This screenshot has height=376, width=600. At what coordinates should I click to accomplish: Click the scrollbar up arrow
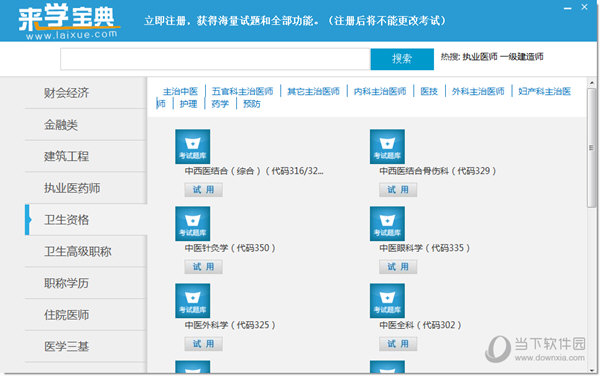coord(592,83)
